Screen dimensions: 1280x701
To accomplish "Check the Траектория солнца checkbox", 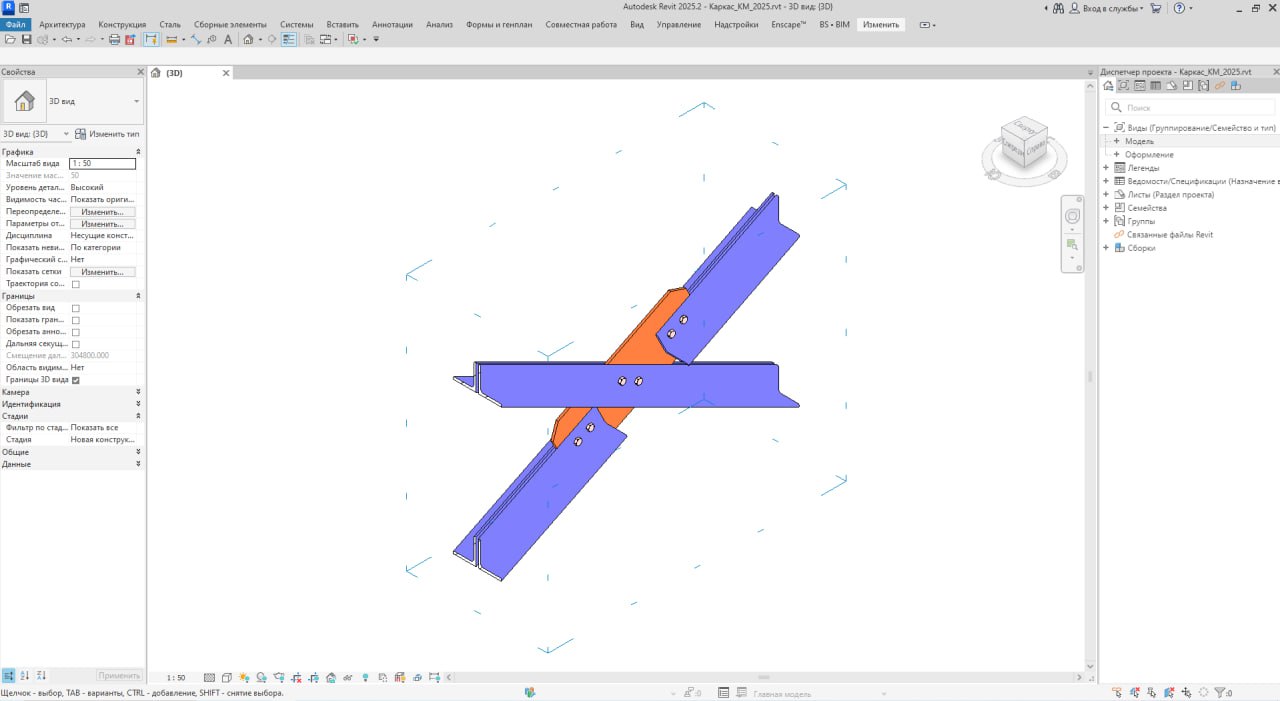I will click(76, 284).
